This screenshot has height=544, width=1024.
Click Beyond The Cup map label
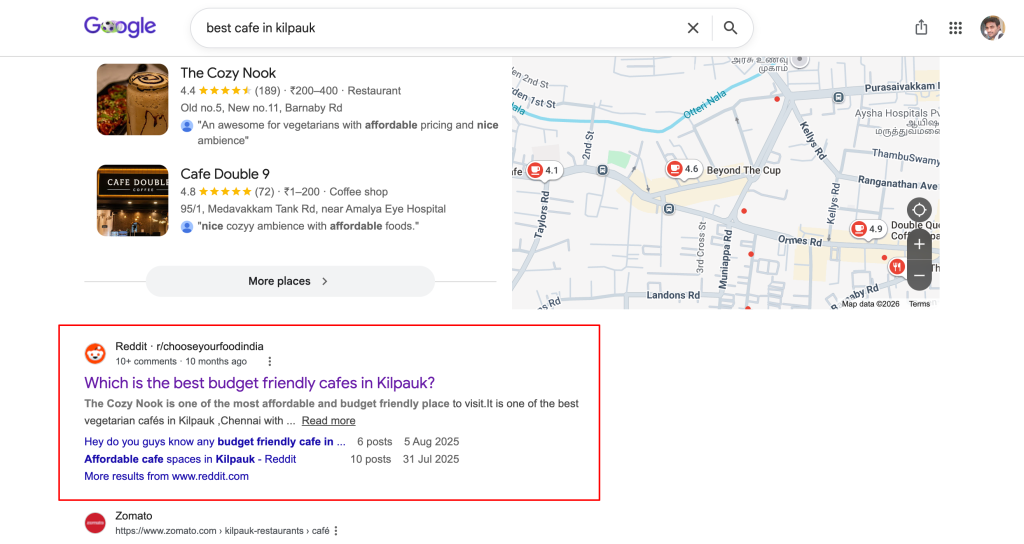744,170
